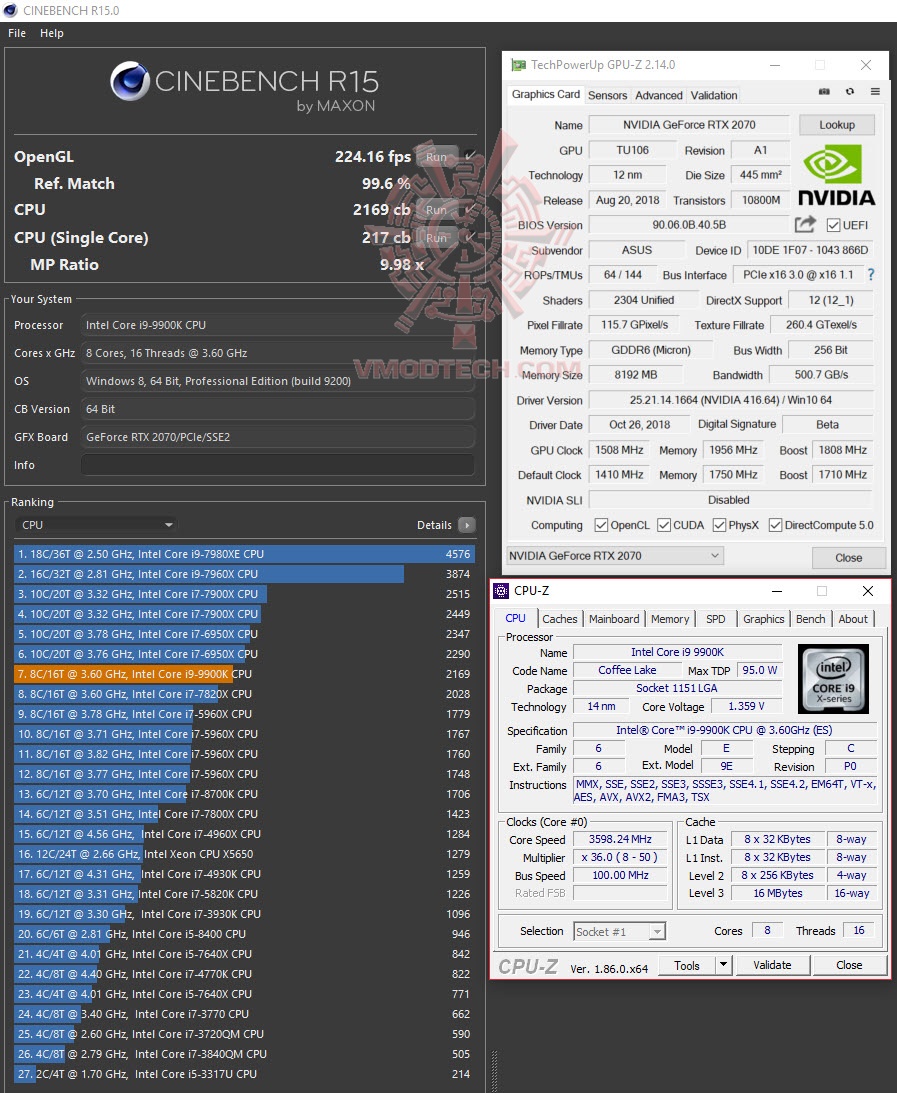Select ranking row 13 Core i7-8700K
897x1093 pixels.
[244, 794]
